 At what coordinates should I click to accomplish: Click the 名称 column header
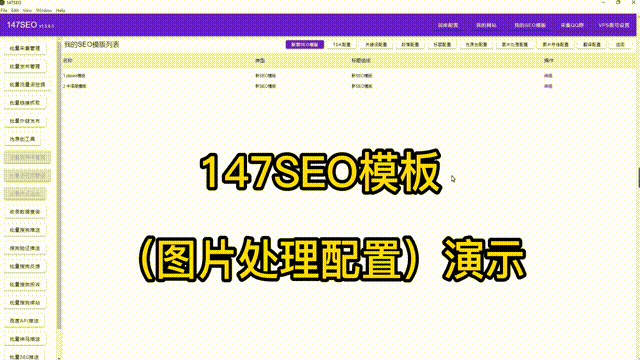point(68,60)
